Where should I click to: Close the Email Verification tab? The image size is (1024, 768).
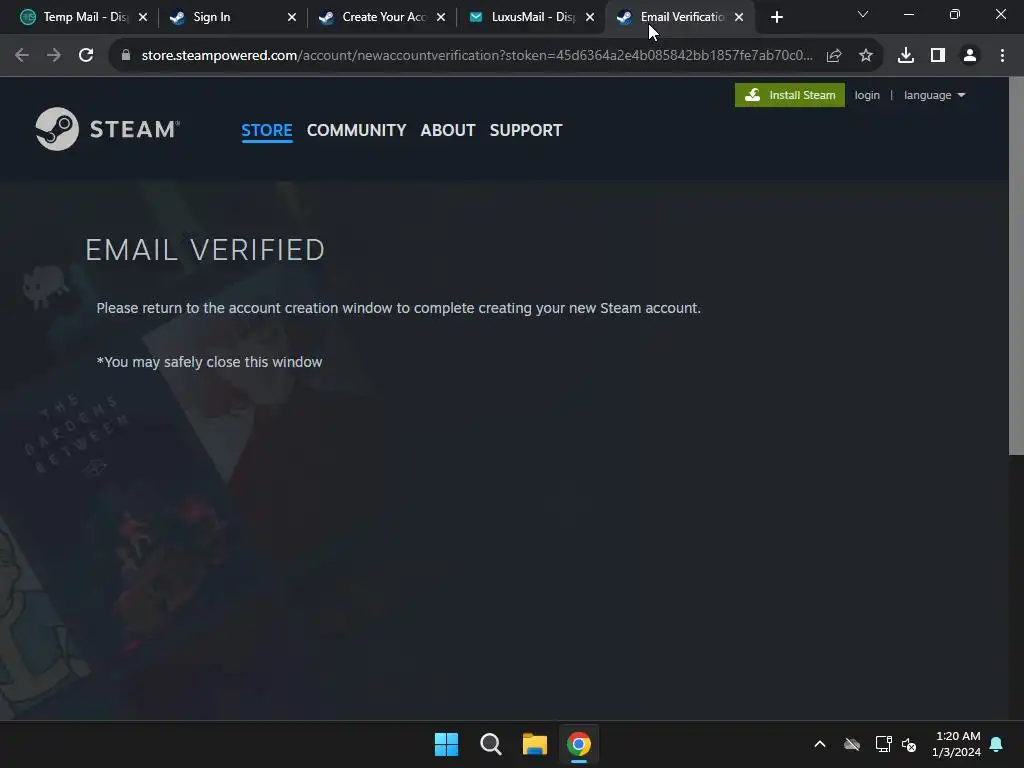[739, 17]
